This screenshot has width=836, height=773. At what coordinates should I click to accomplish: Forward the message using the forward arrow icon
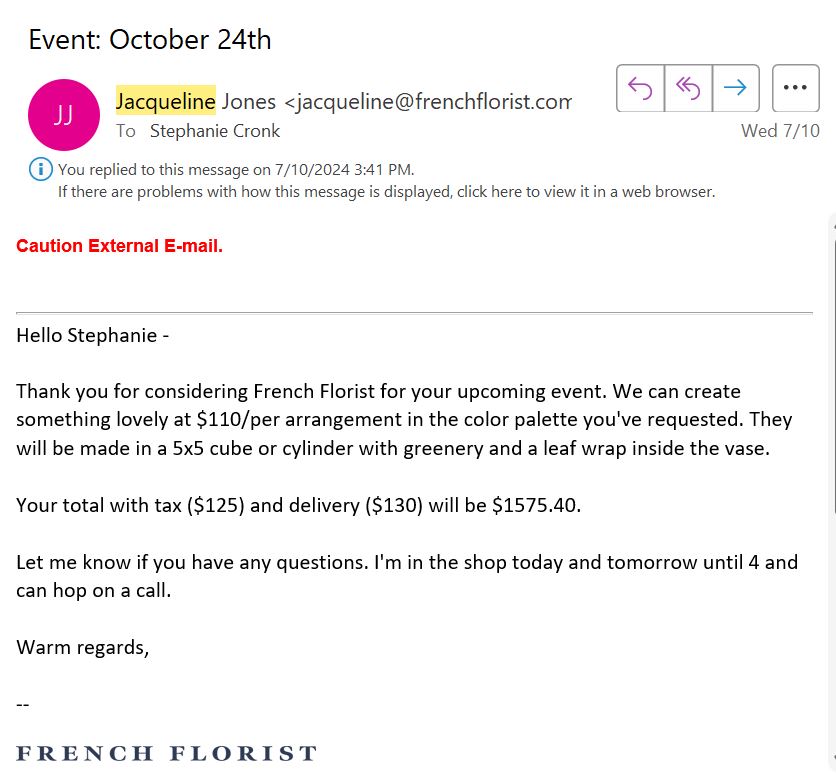click(736, 88)
